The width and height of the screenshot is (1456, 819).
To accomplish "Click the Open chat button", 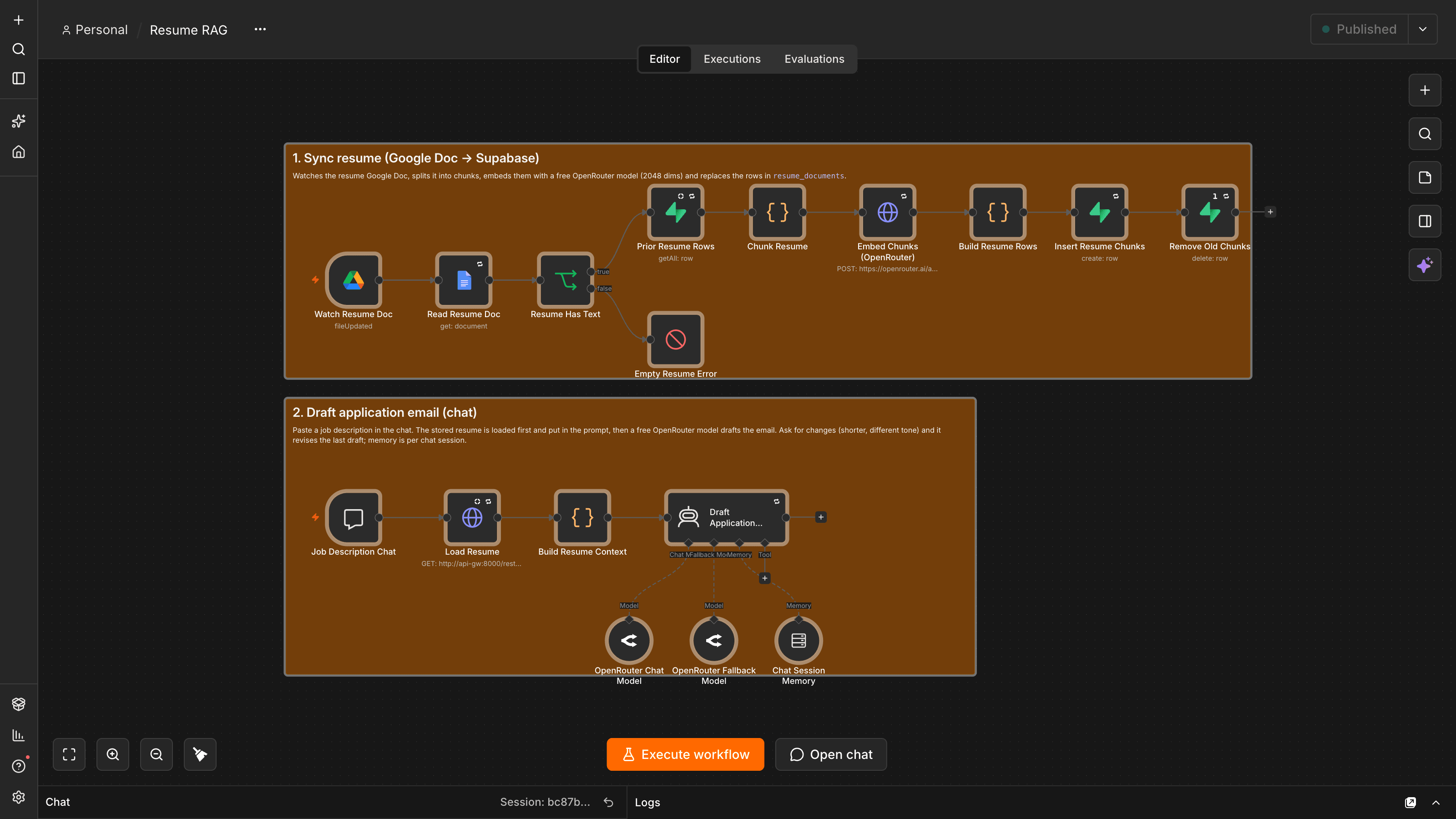I will tap(831, 754).
